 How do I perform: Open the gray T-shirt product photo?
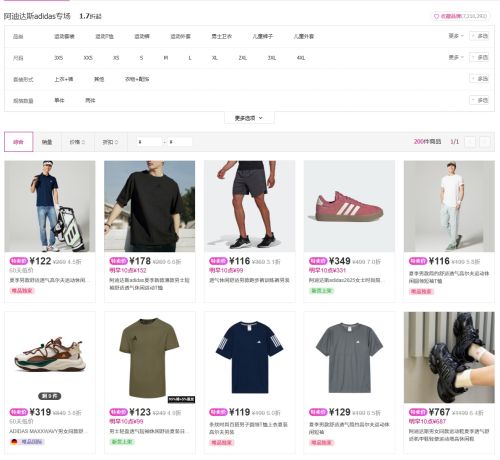[349, 357]
